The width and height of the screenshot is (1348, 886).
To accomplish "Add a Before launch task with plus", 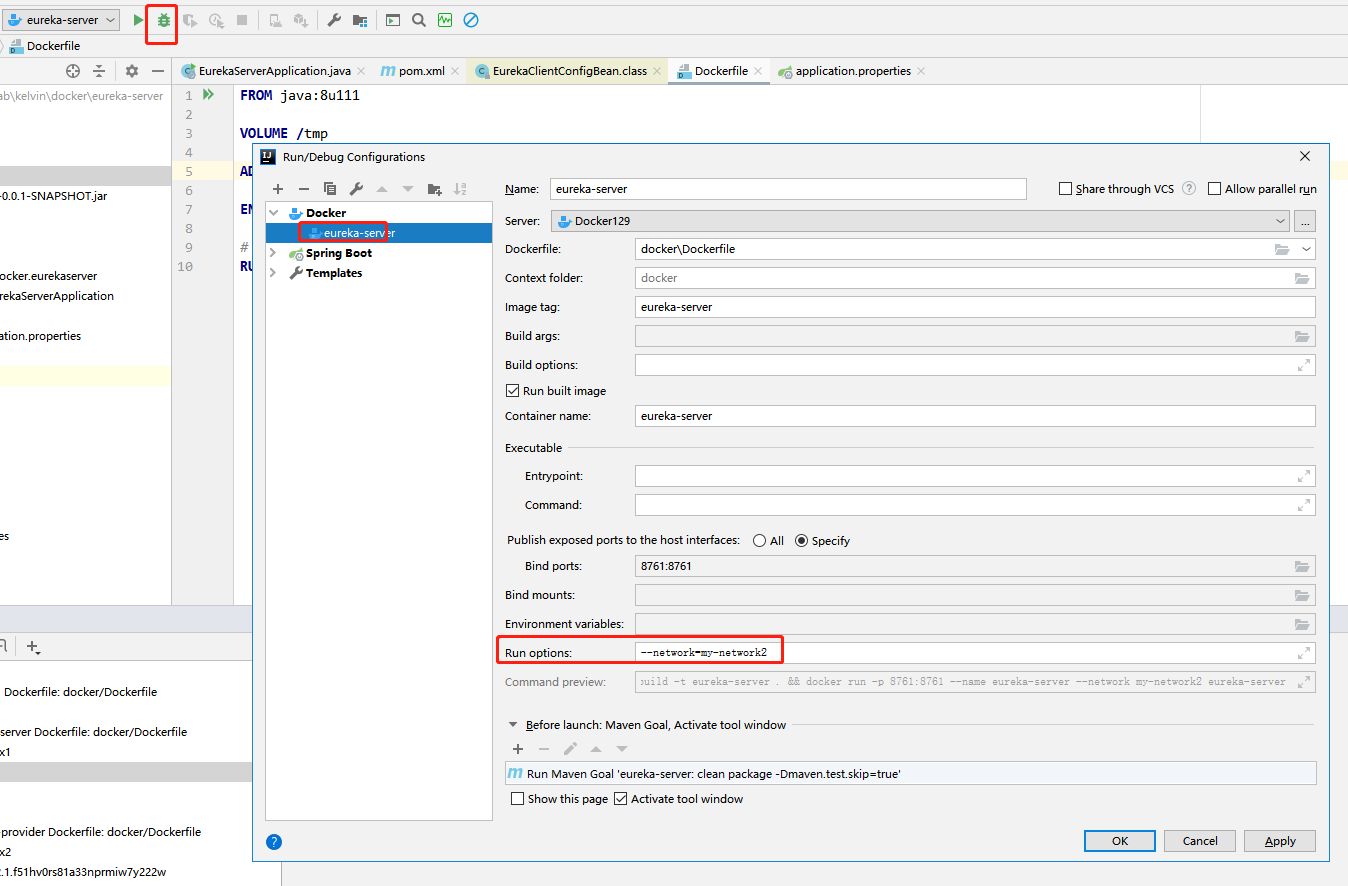I will (518, 749).
